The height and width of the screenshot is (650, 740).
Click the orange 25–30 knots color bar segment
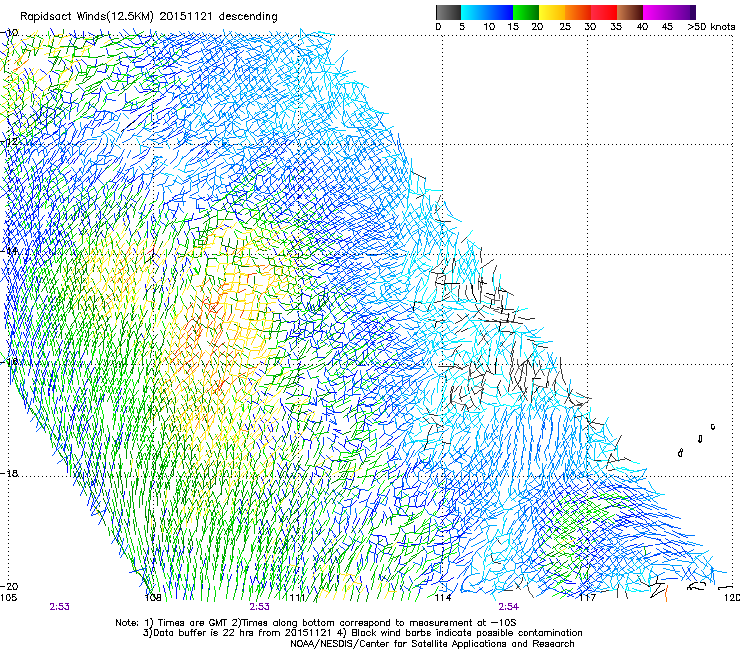coord(578,12)
